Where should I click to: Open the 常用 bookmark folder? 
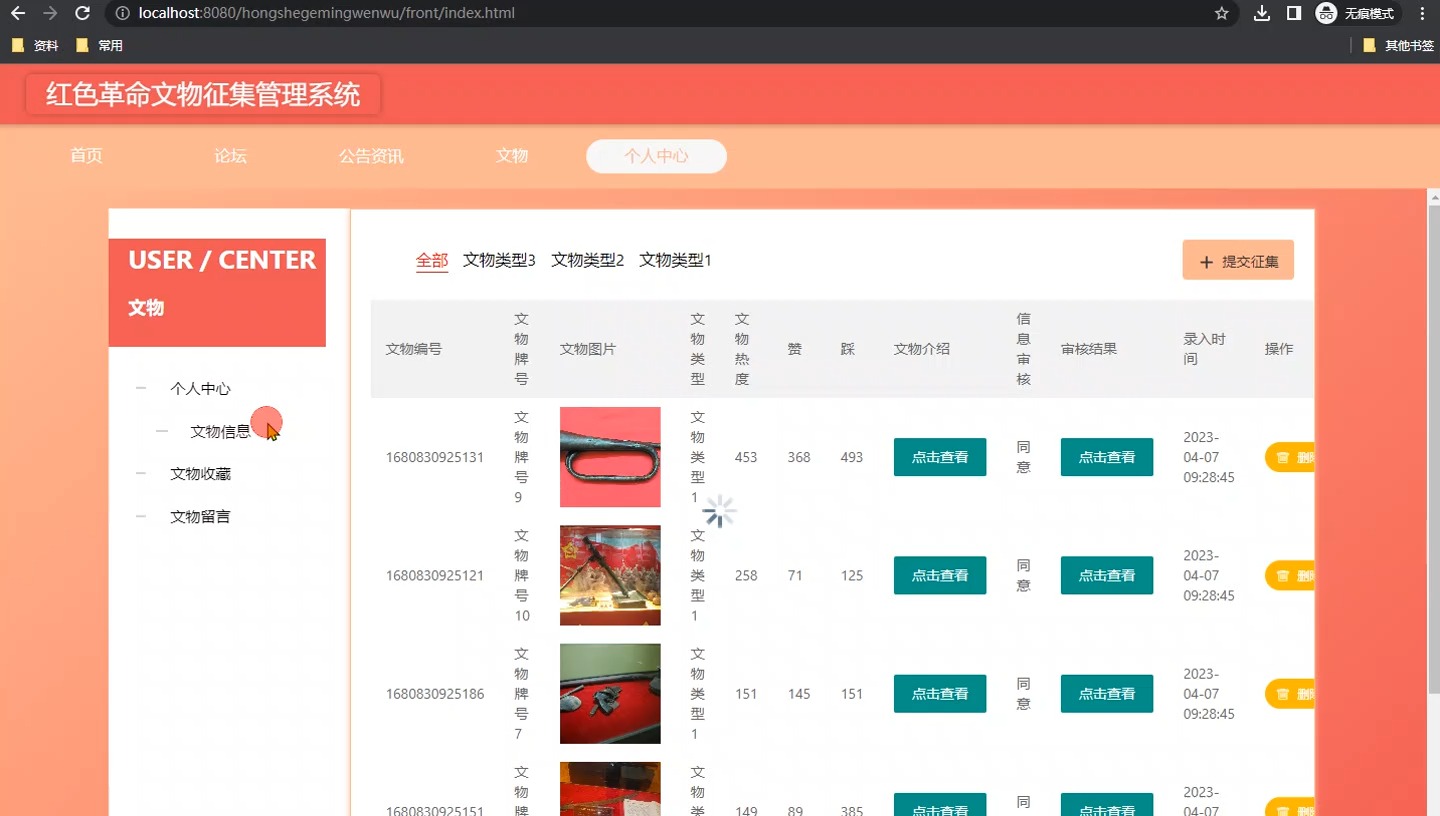(100, 45)
